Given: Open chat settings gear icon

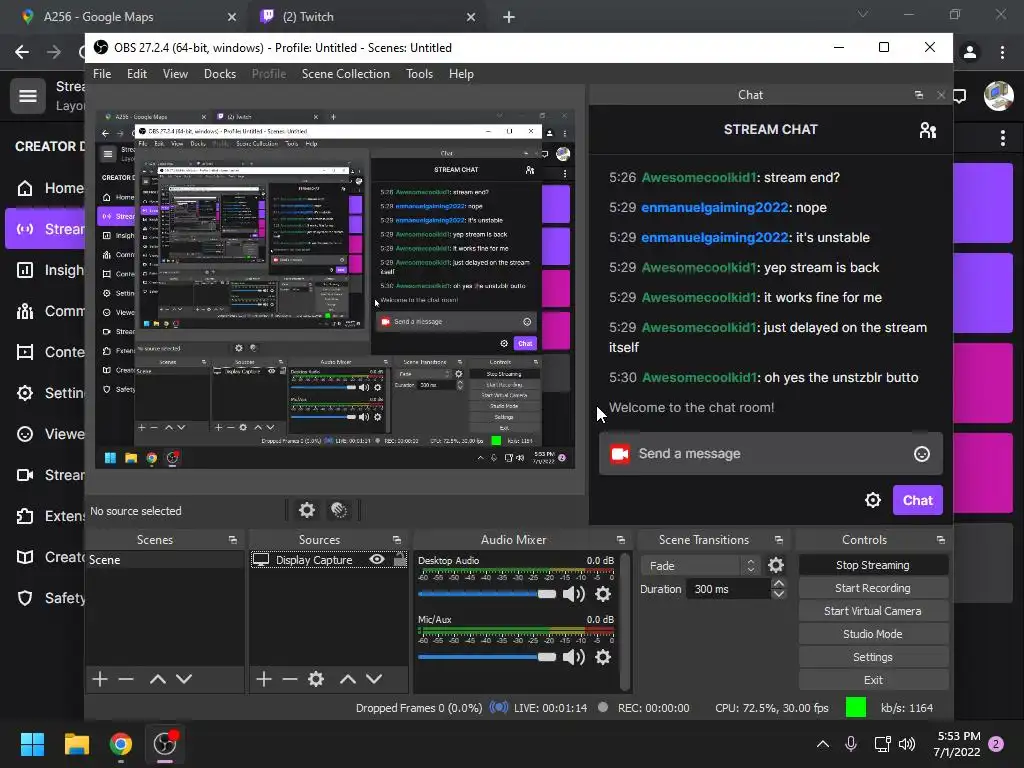Looking at the screenshot, I should (x=872, y=500).
